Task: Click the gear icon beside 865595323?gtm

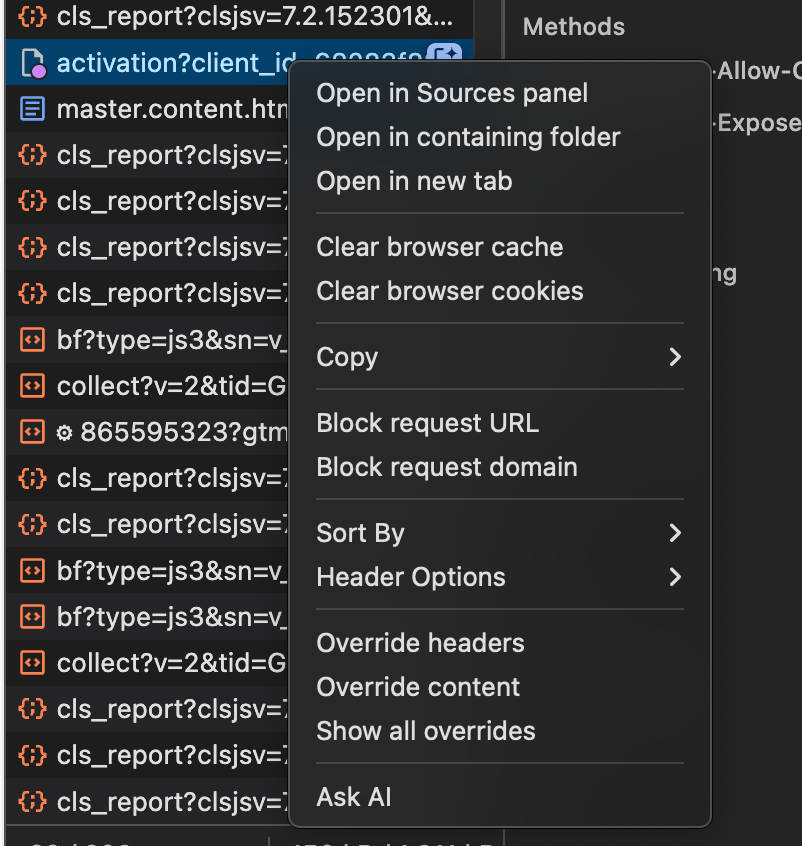Action: click(x=65, y=433)
